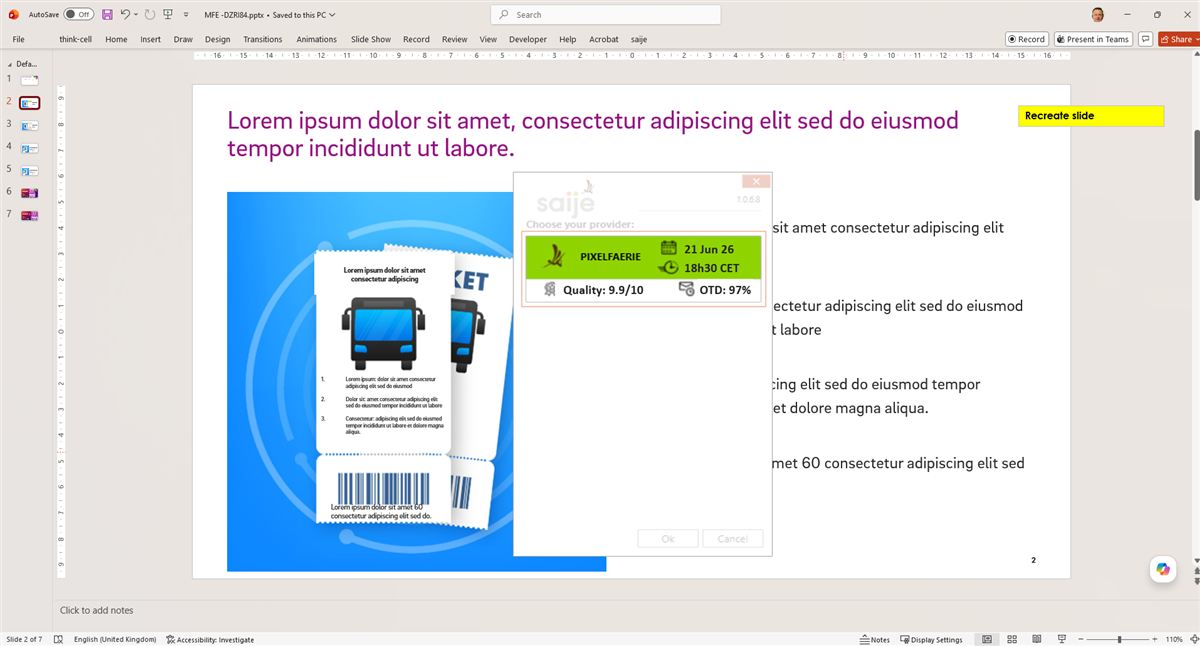1200x646 pixels.
Task: Open the Slide Show tab
Action: point(371,39)
